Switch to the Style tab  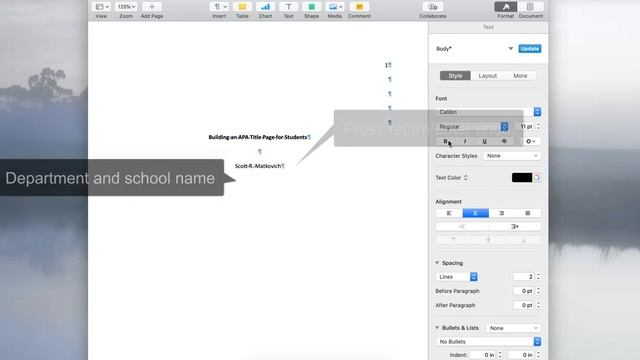click(455, 76)
